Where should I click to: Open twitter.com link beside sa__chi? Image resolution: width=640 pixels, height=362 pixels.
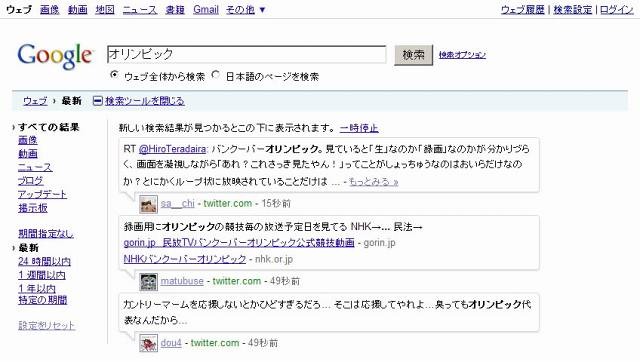(228, 203)
